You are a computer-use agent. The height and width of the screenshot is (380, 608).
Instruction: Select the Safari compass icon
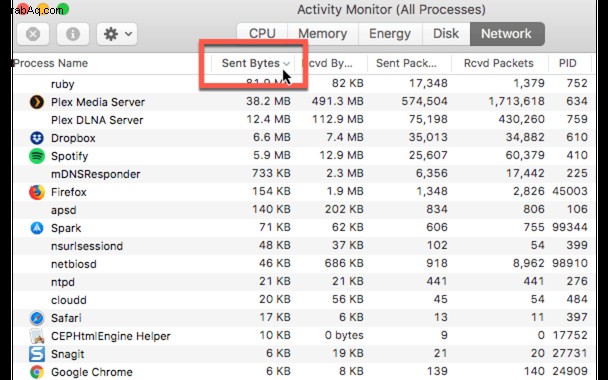click(37, 318)
